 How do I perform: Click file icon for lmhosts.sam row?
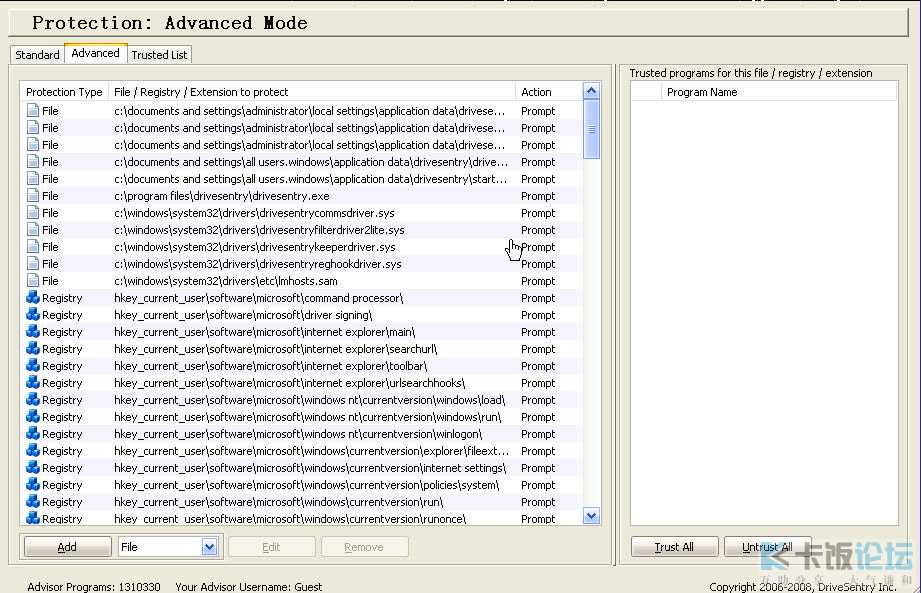[33, 281]
